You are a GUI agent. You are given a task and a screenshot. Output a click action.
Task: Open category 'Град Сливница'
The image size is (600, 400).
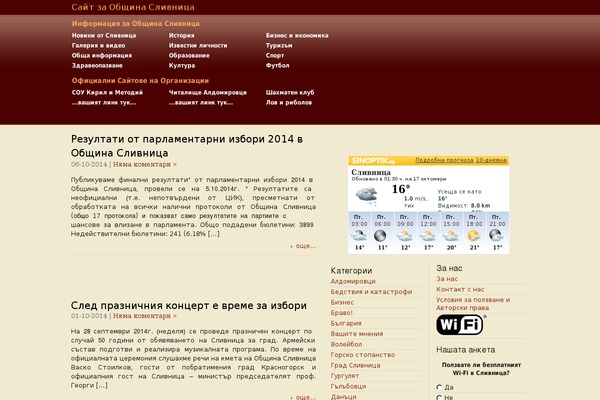(x=355, y=366)
